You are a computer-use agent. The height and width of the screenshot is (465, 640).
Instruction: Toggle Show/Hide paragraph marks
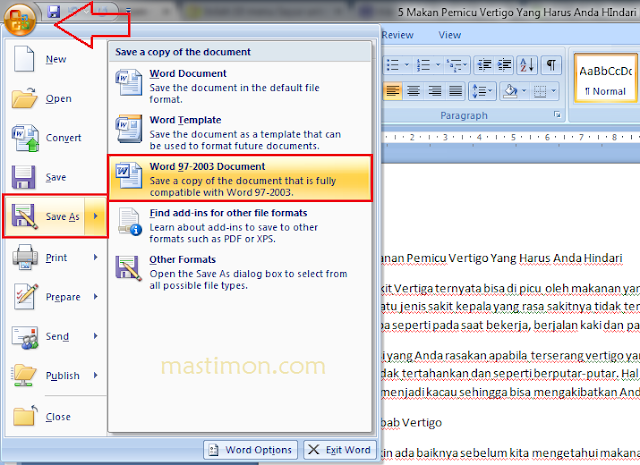[551, 65]
